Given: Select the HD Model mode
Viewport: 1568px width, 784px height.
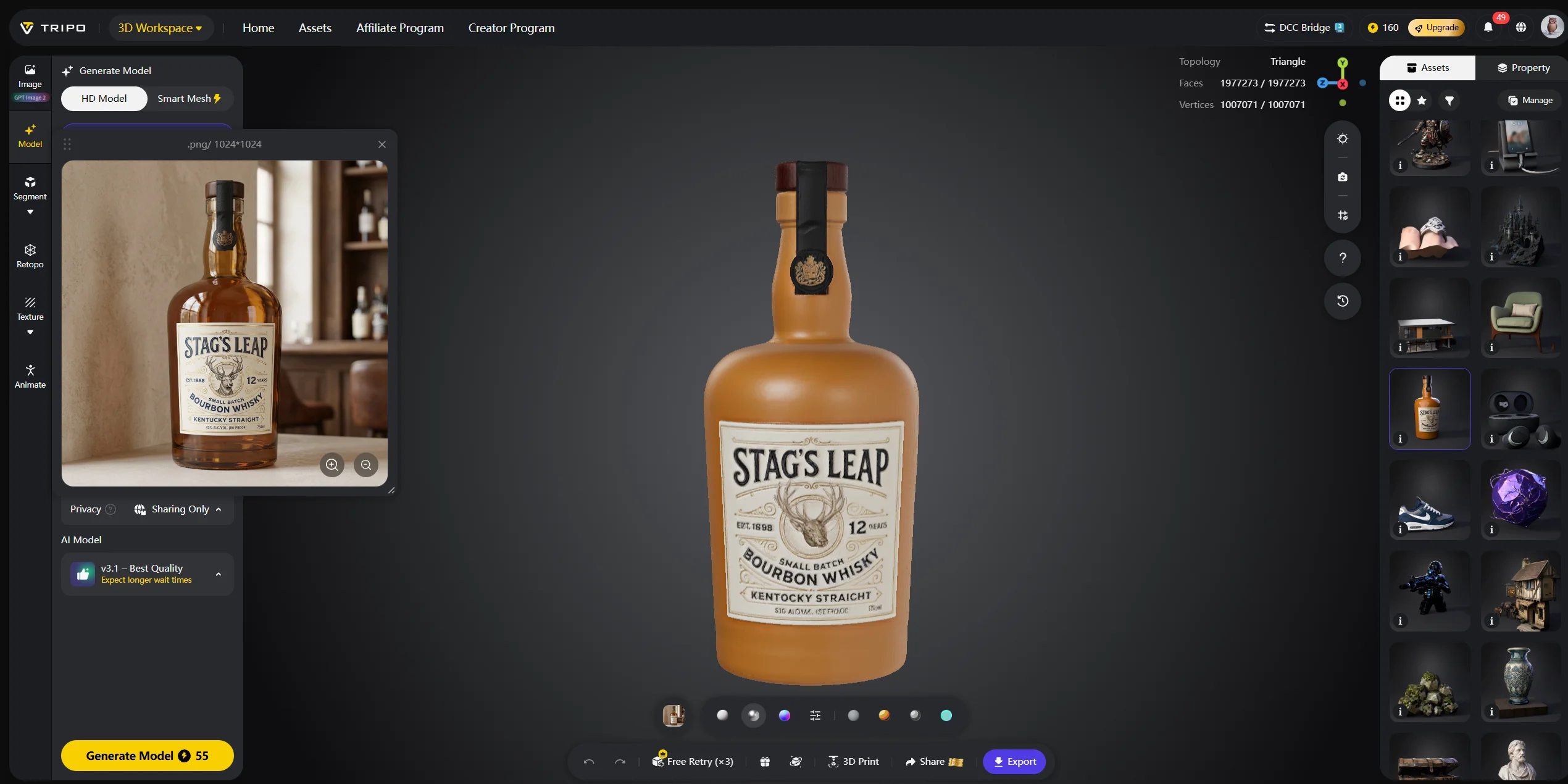Looking at the screenshot, I should click(x=104, y=99).
